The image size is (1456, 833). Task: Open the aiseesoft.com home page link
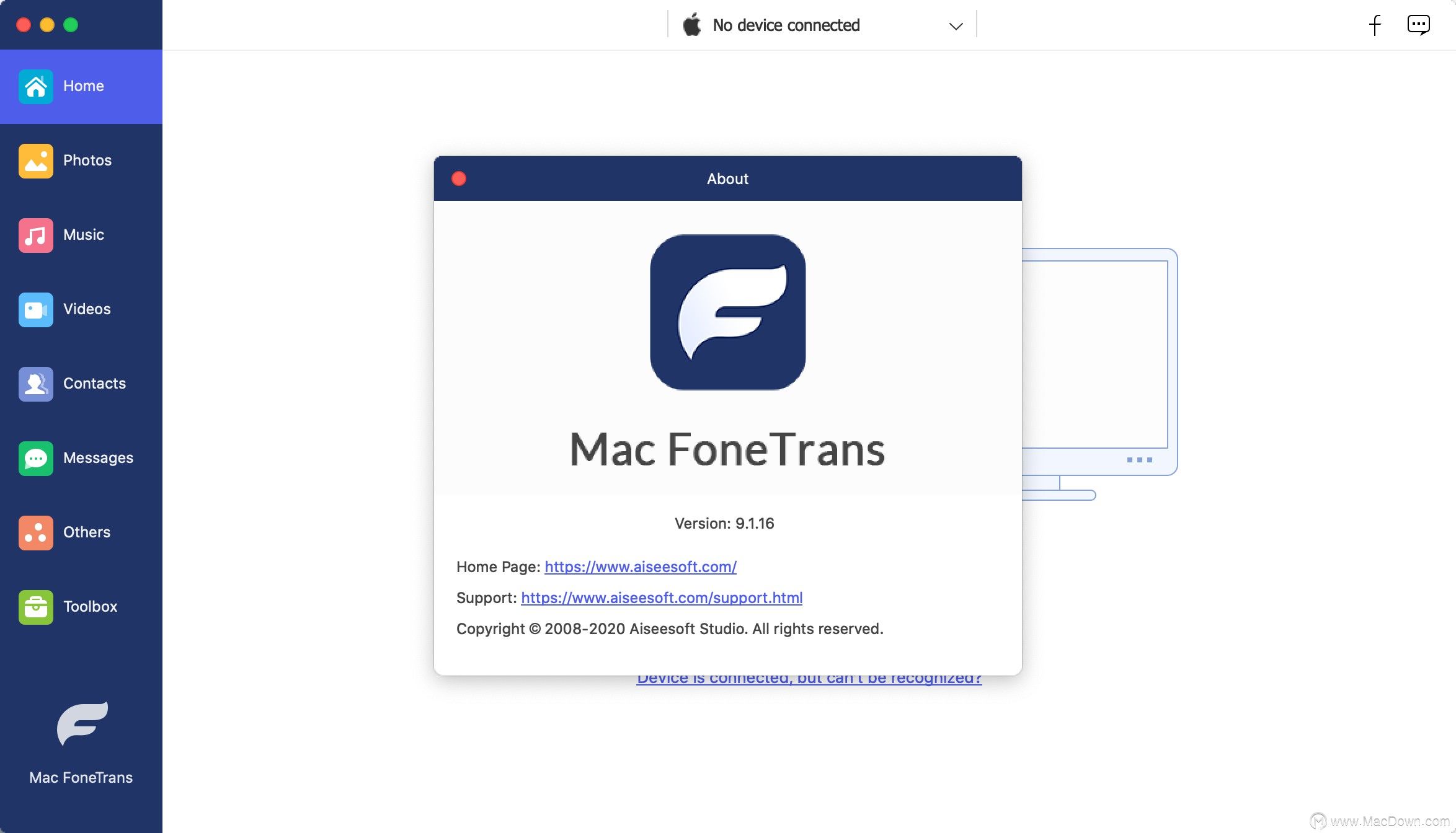tap(641, 567)
